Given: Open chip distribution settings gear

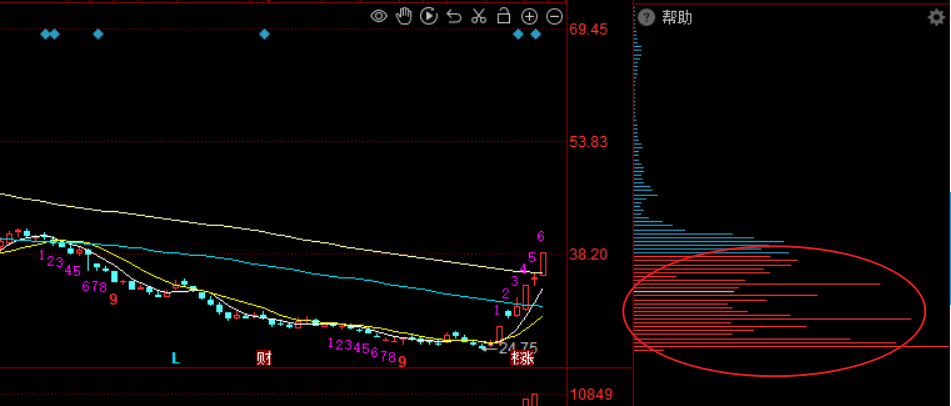Looking at the screenshot, I should pyautogui.click(x=936, y=16).
